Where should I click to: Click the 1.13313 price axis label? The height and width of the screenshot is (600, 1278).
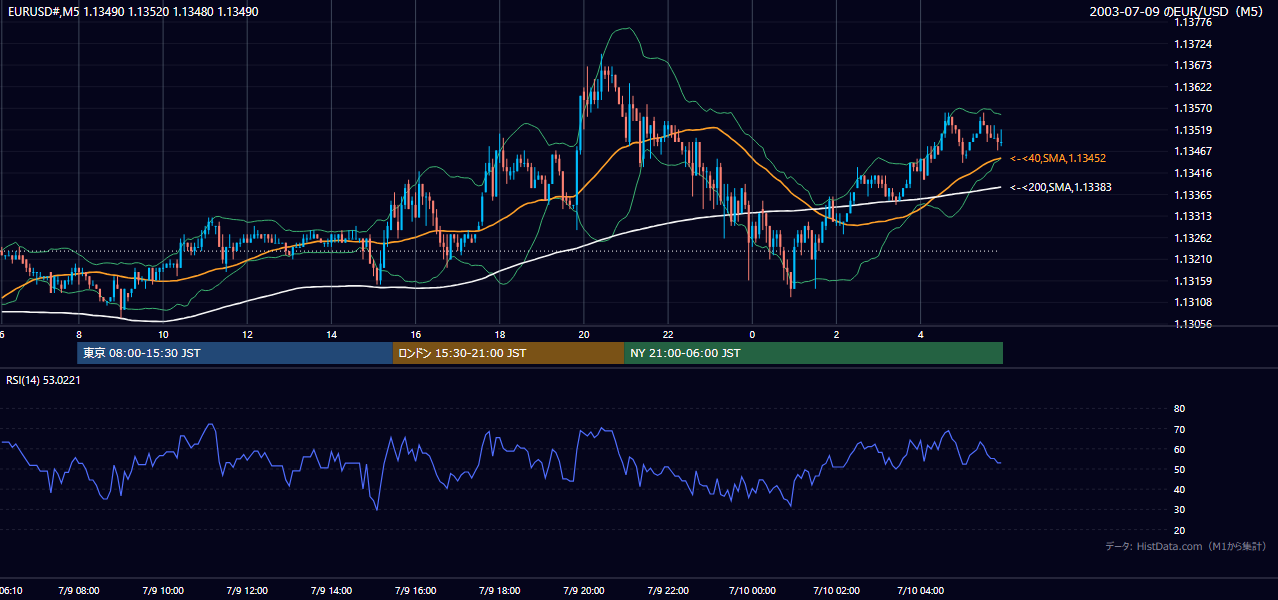point(1193,216)
